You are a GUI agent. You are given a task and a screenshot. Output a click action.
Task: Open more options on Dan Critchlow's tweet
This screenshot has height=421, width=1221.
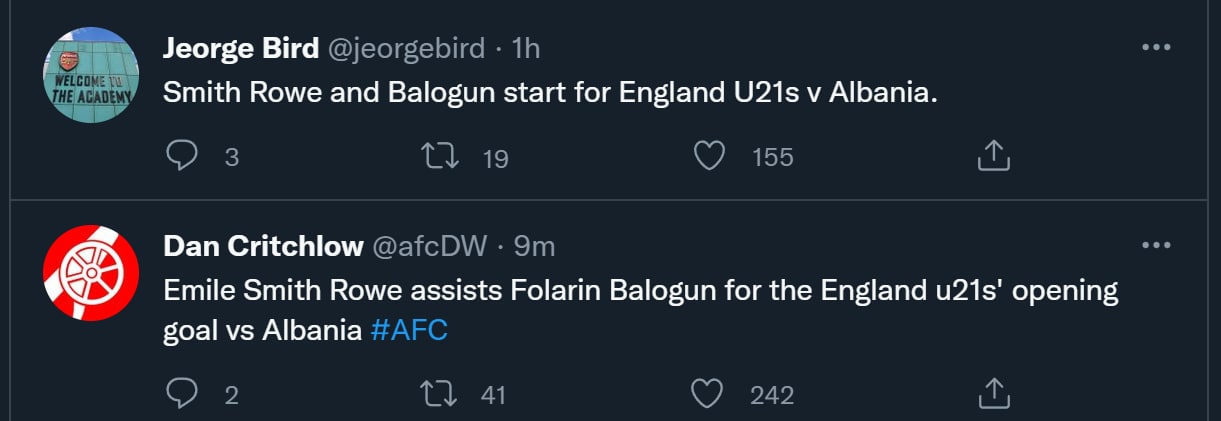[x=1156, y=246]
